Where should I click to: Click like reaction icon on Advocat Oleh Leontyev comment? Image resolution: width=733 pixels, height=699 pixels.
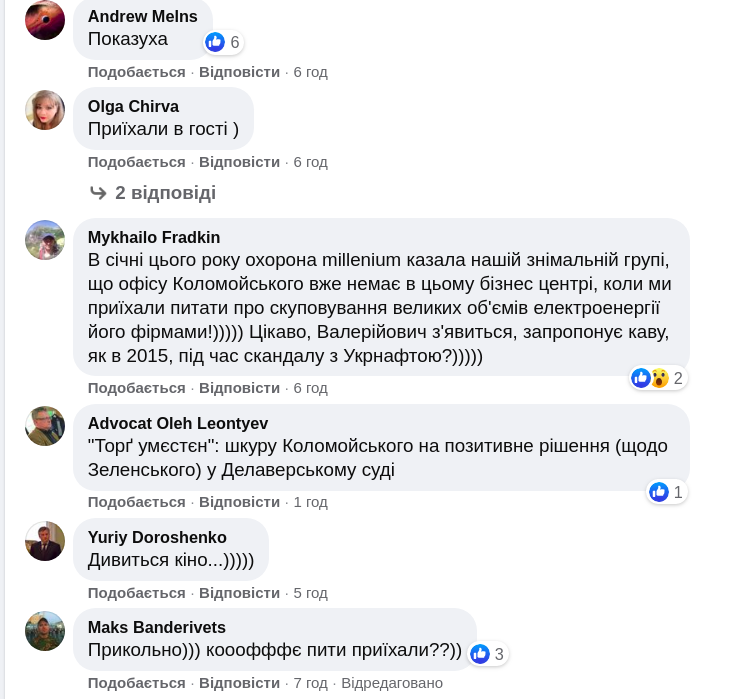click(659, 492)
